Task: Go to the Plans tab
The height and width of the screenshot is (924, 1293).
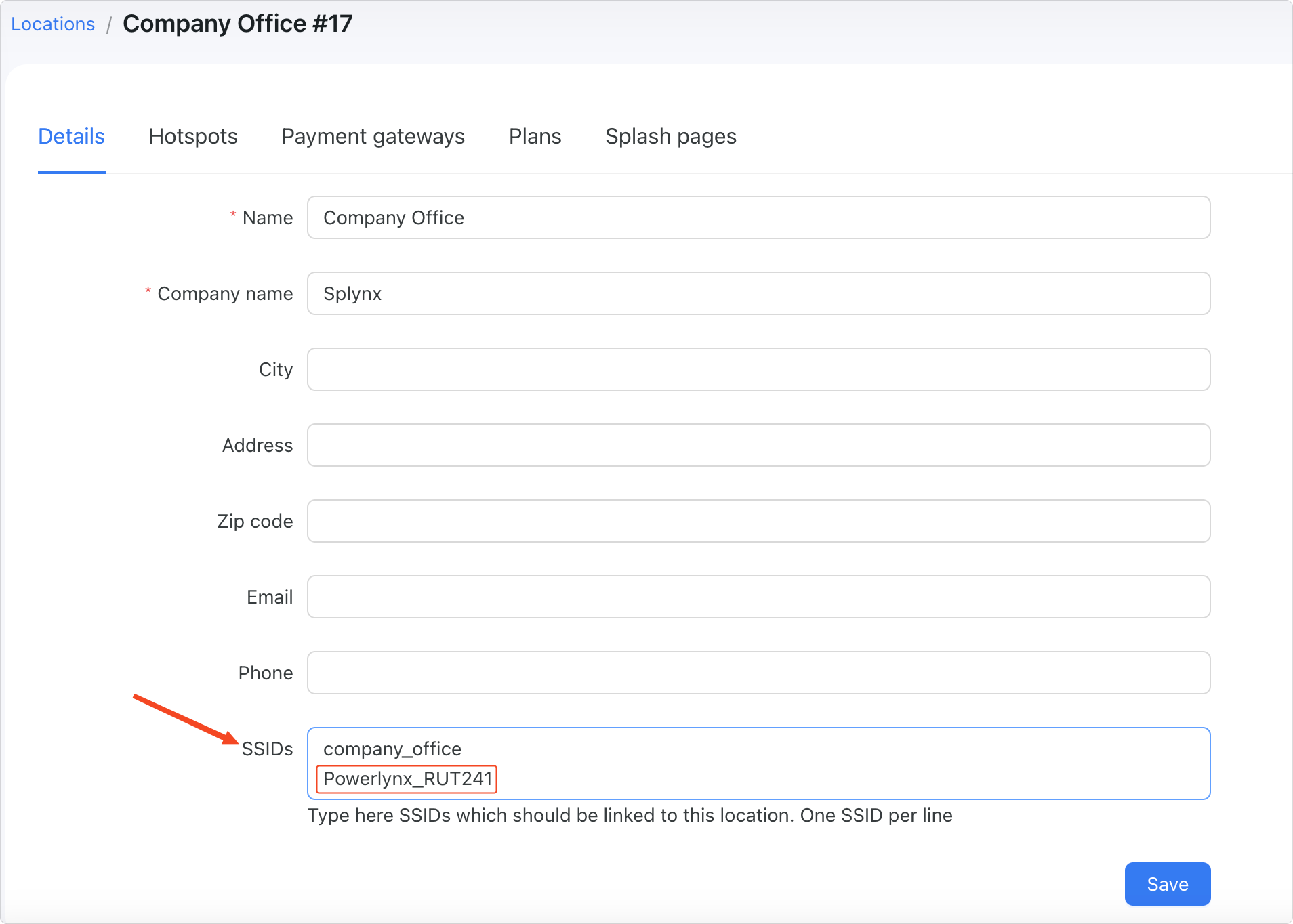Action: pos(535,137)
